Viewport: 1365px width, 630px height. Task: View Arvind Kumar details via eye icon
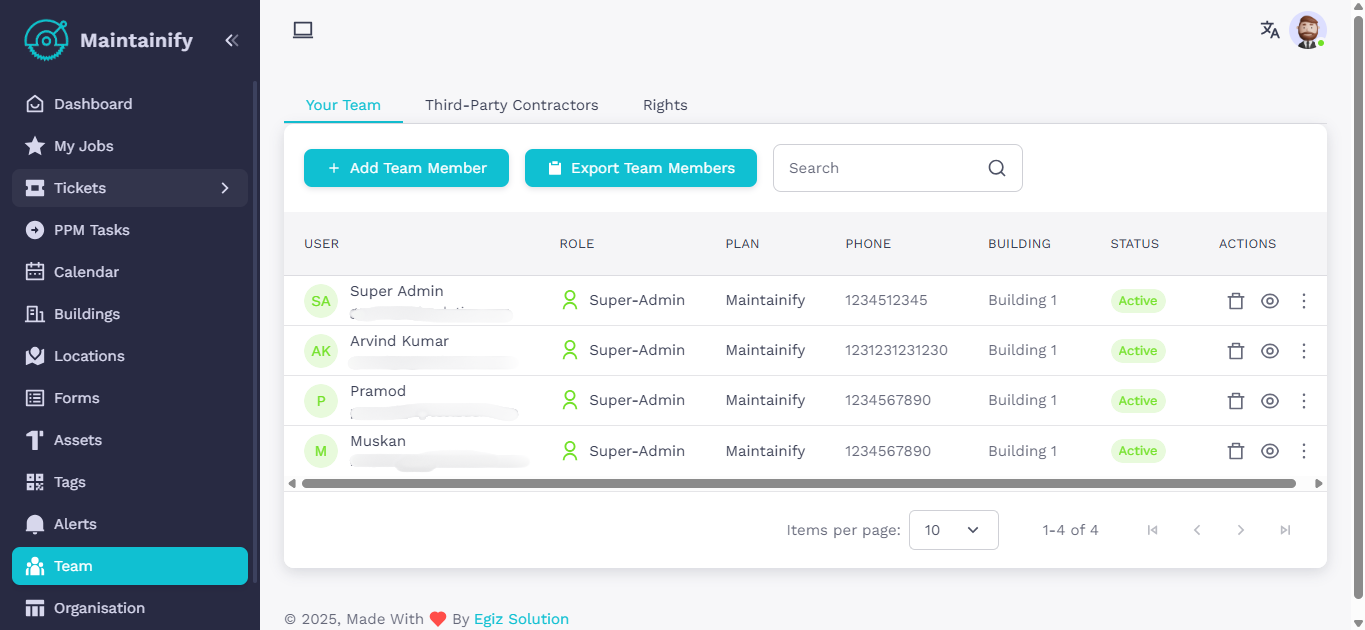tap(1270, 351)
